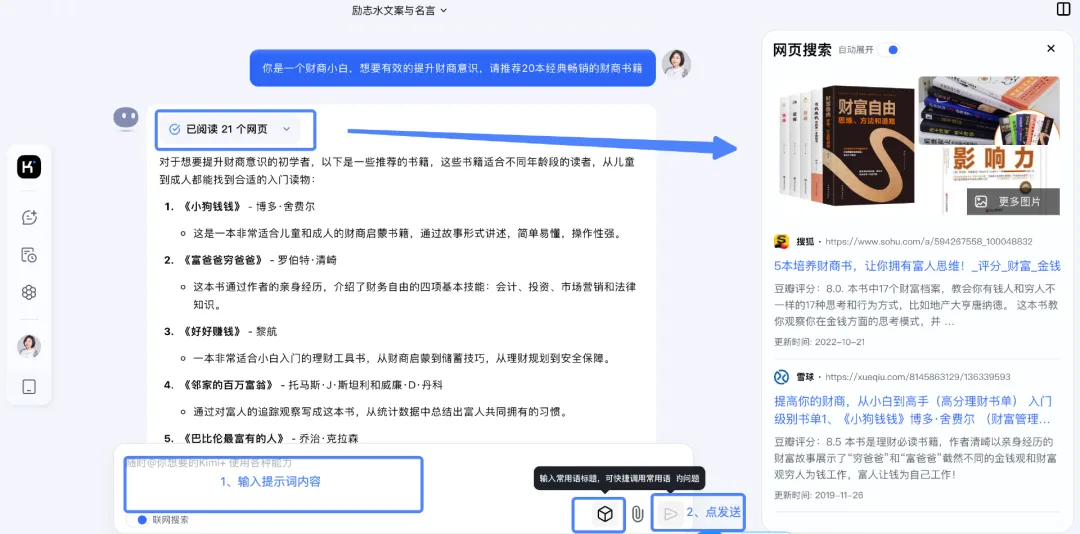Click the user avatar in left sidebar
Image resolution: width=1080 pixels, height=534 pixels.
coord(29,346)
